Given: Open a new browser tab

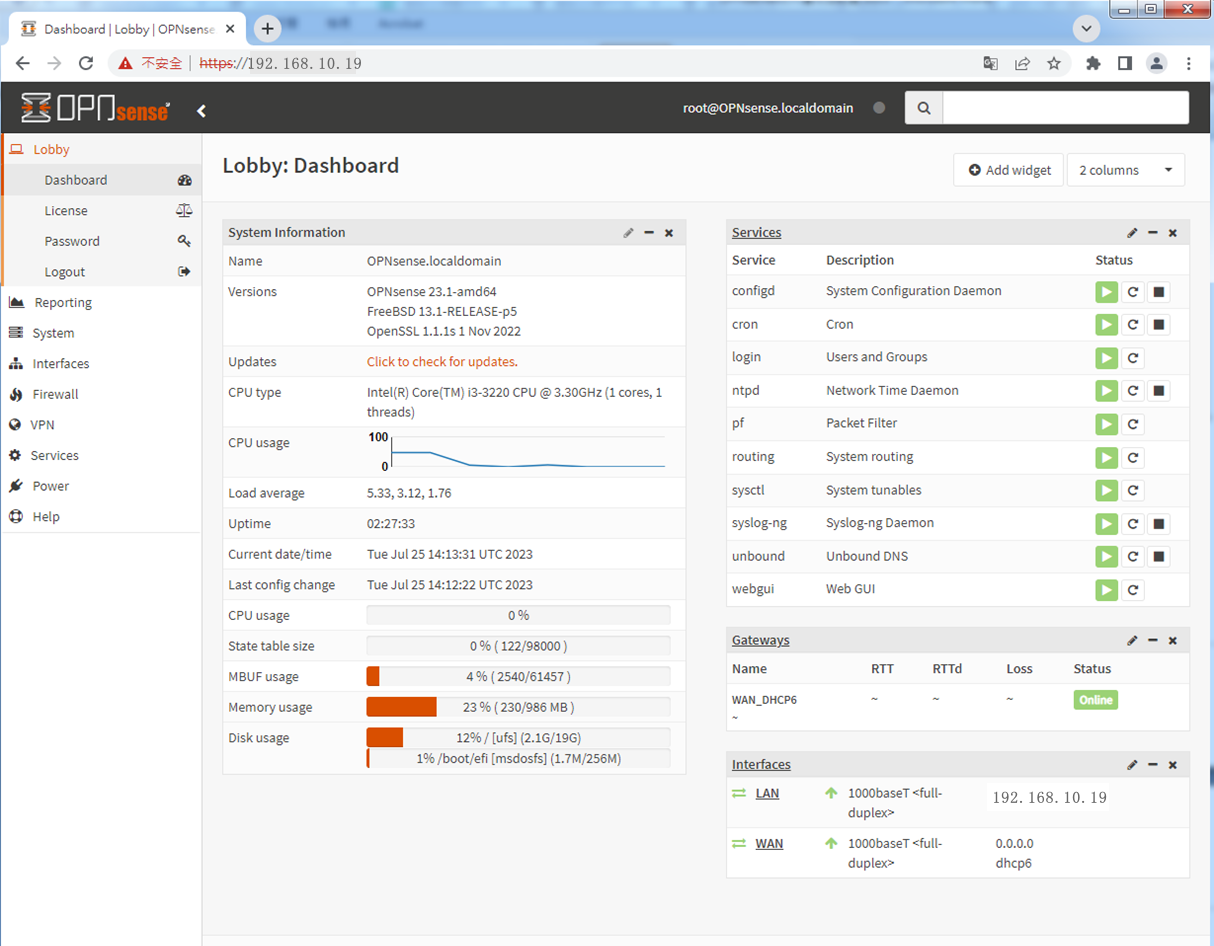Looking at the screenshot, I should [x=267, y=29].
